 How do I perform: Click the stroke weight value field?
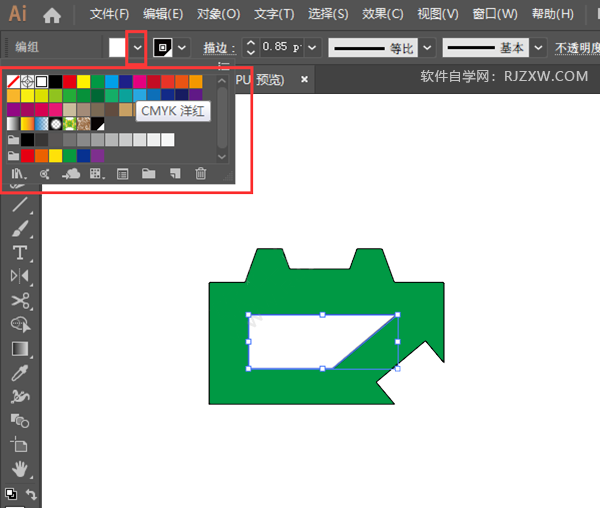tap(282, 47)
